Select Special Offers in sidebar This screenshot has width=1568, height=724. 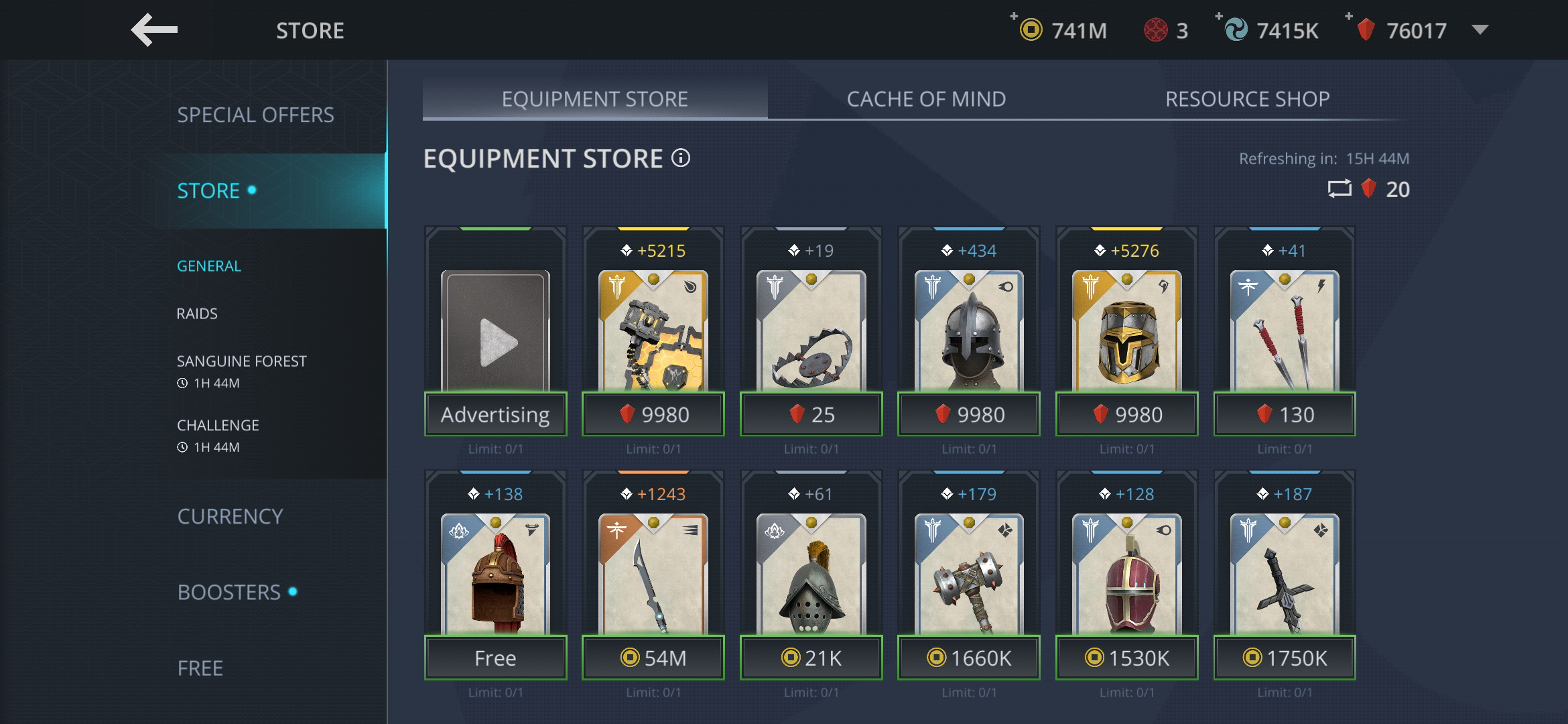pos(255,115)
